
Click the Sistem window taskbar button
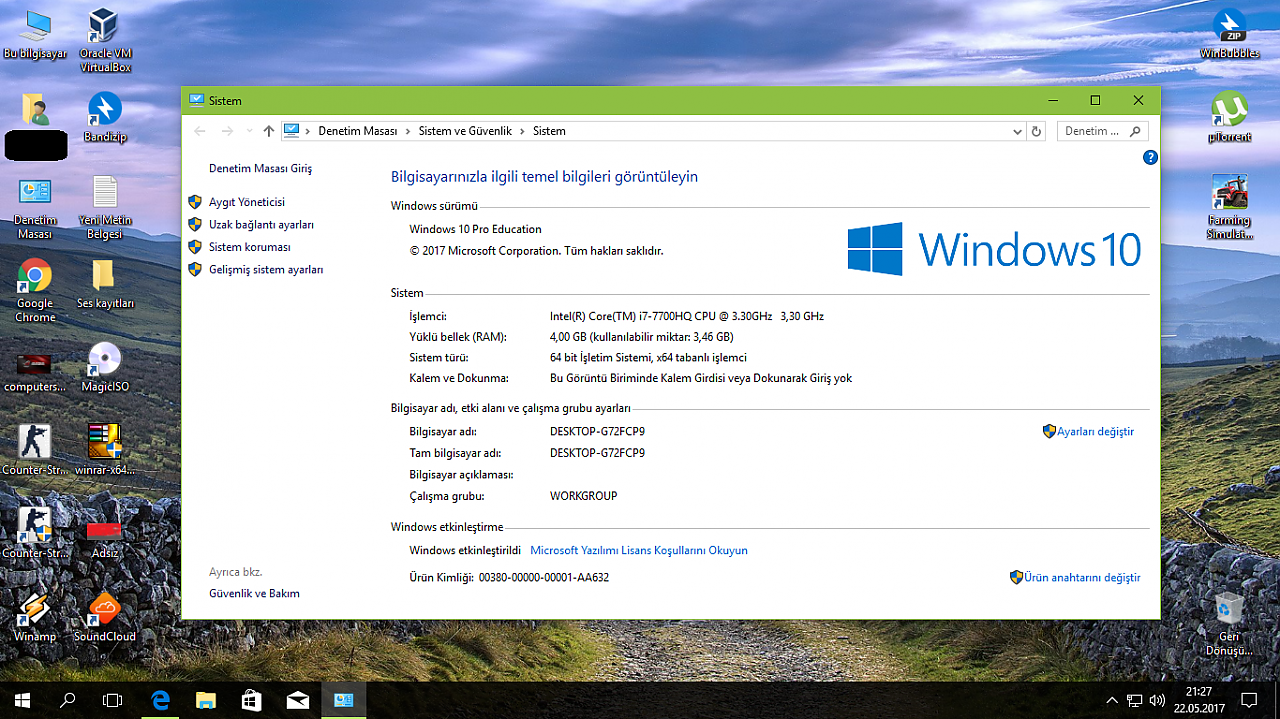click(x=344, y=700)
